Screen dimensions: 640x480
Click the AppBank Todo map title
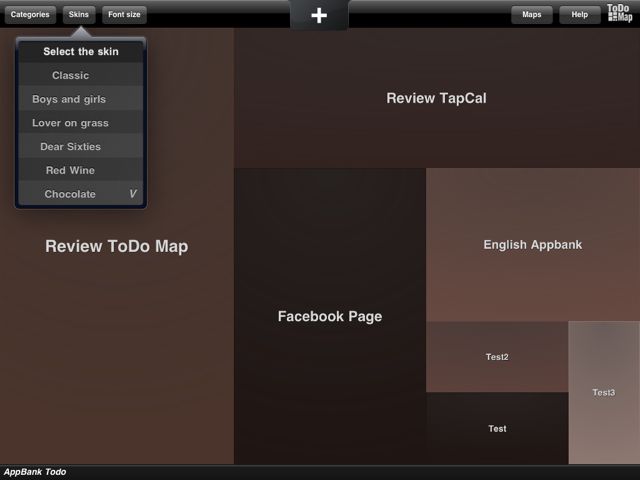pos(35,472)
